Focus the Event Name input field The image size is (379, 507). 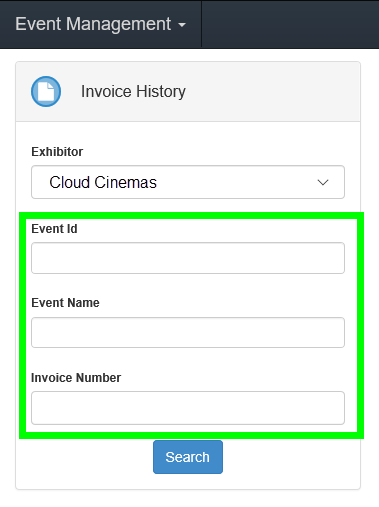(188, 332)
